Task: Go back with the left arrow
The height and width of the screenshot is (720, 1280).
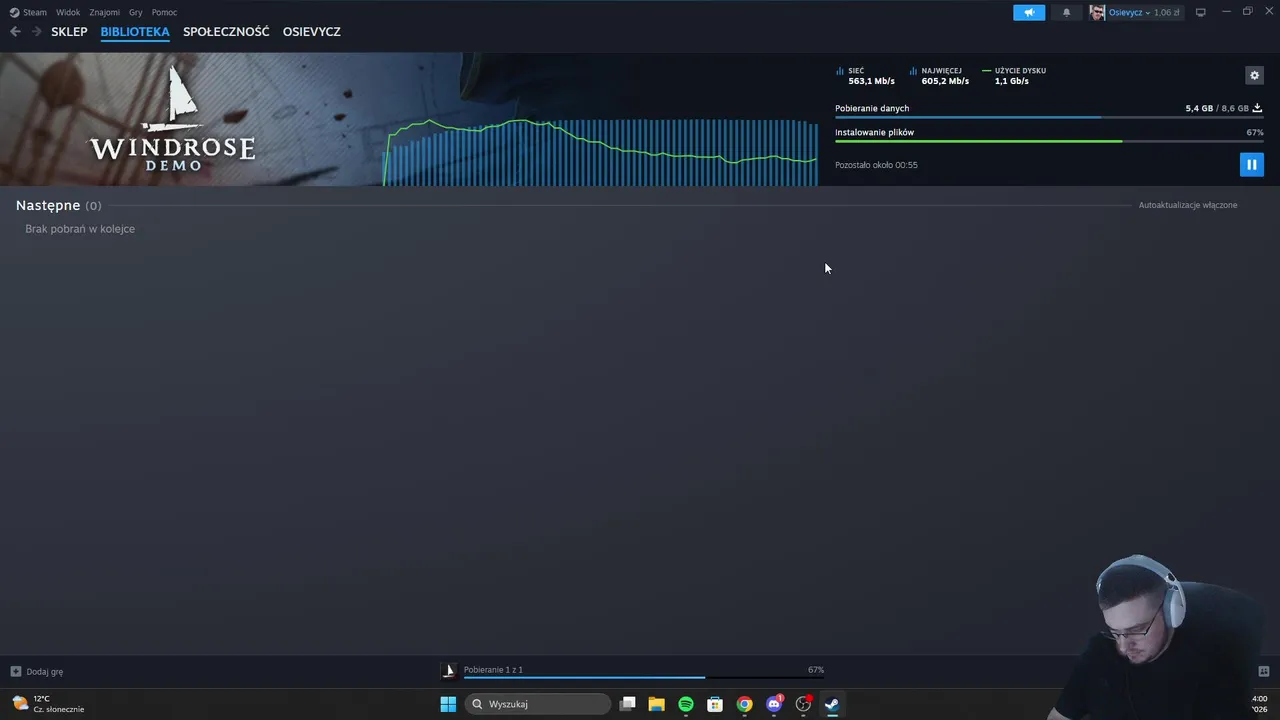Action: pos(15,31)
